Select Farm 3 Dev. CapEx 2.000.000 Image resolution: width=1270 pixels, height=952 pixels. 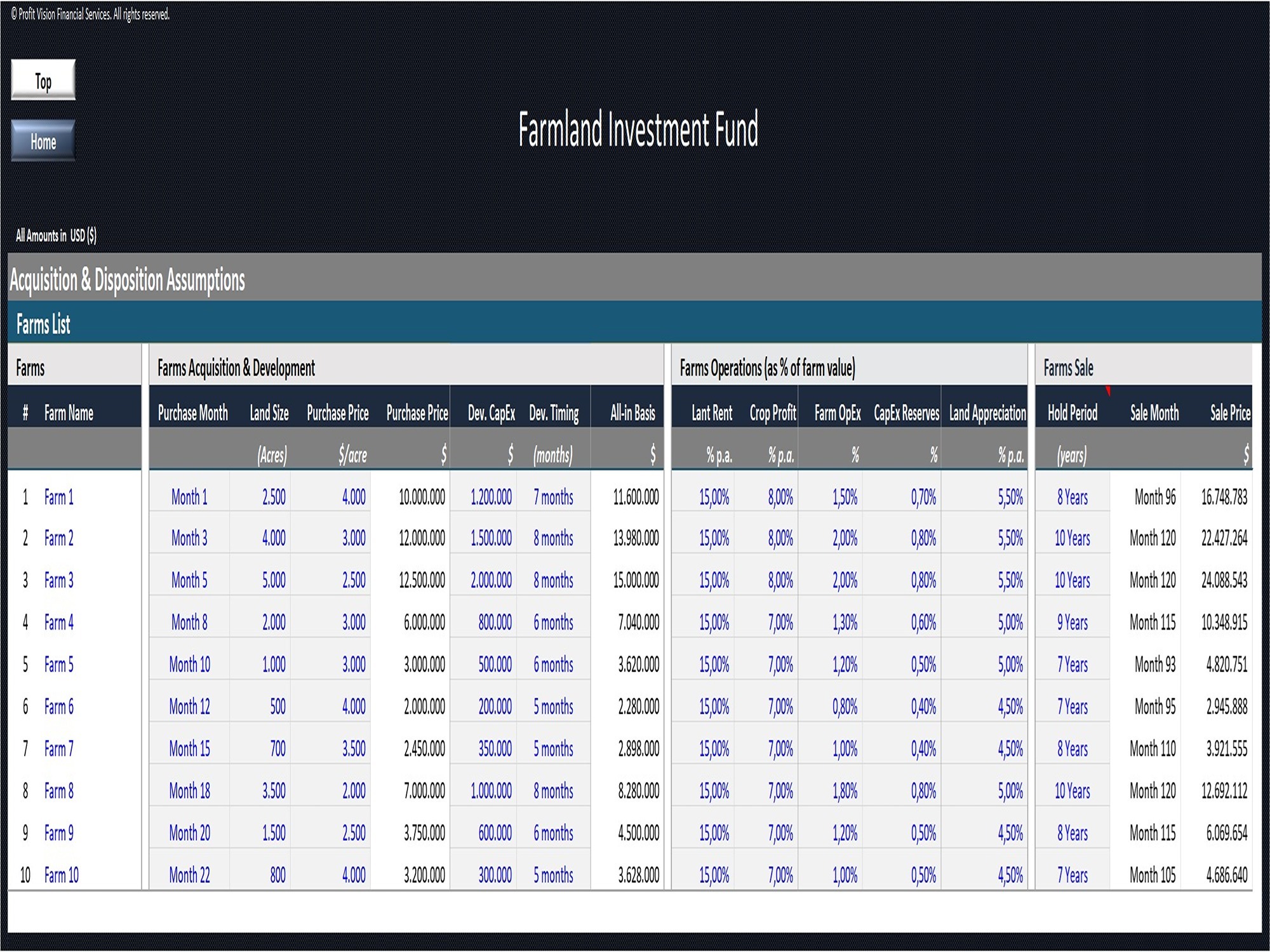pos(491,580)
